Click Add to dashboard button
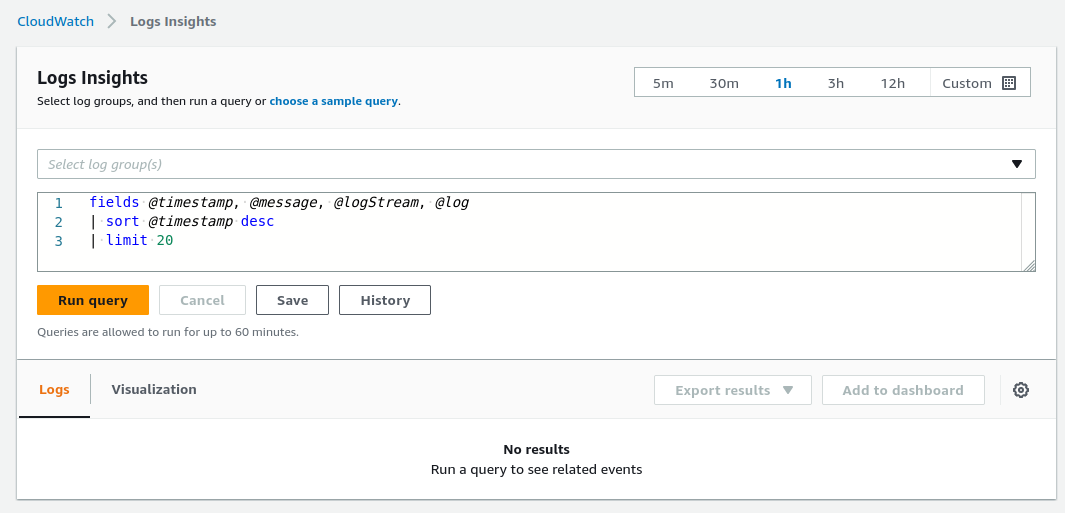 tap(903, 390)
